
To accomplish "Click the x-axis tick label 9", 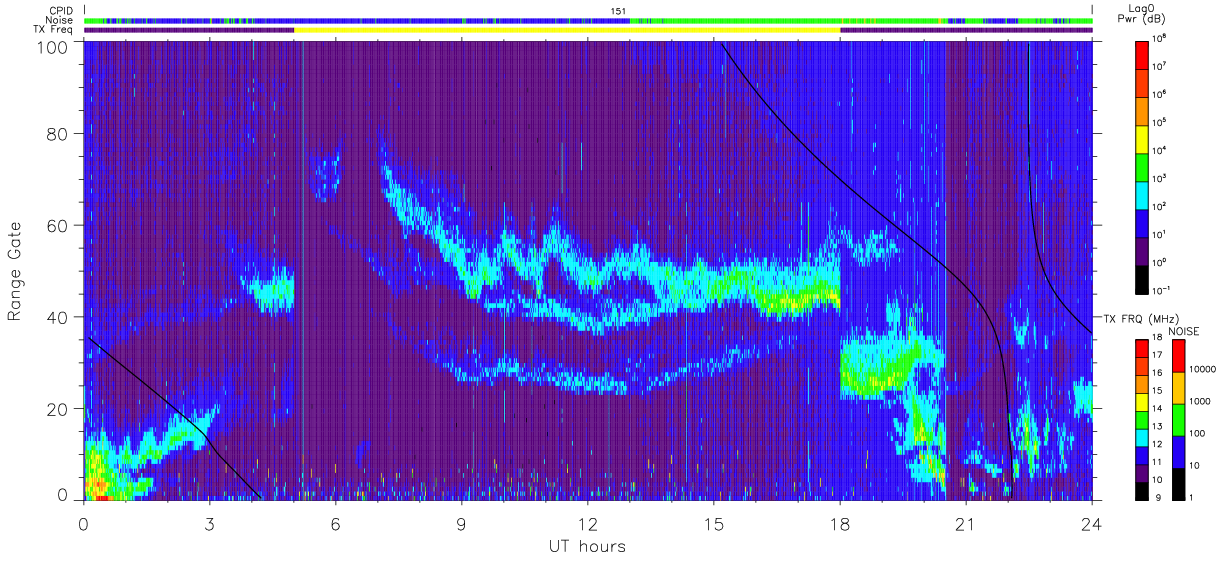I will 461,524.
